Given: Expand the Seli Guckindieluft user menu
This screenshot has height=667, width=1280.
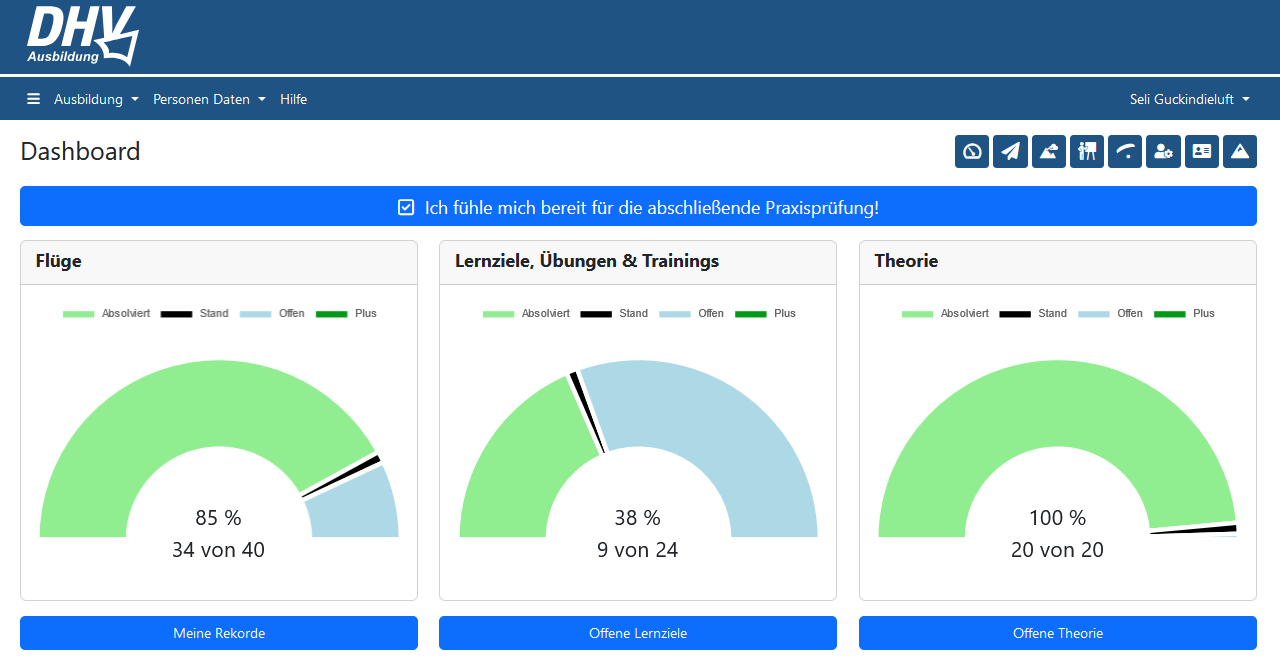Looking at the screenshot, I should point(1190,99).
